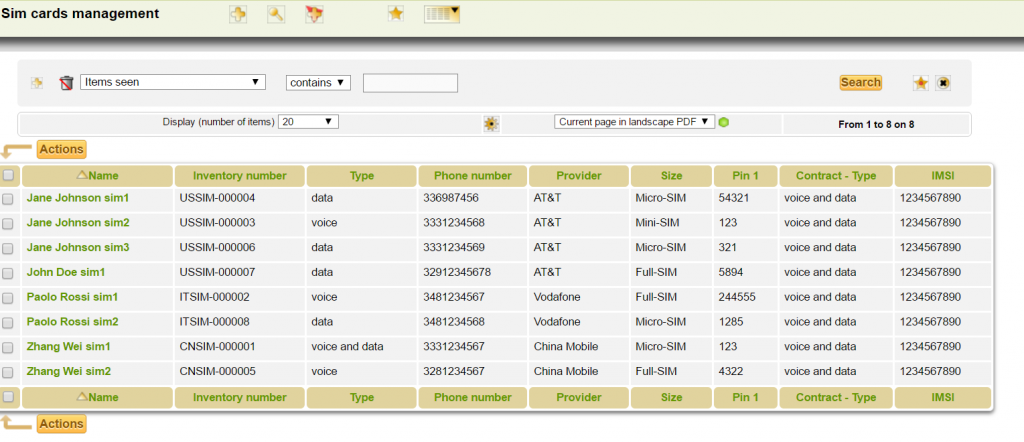Sort by the Inventory number column header
The height and width of the screenshot is (442, 1024).
point(239,176)
